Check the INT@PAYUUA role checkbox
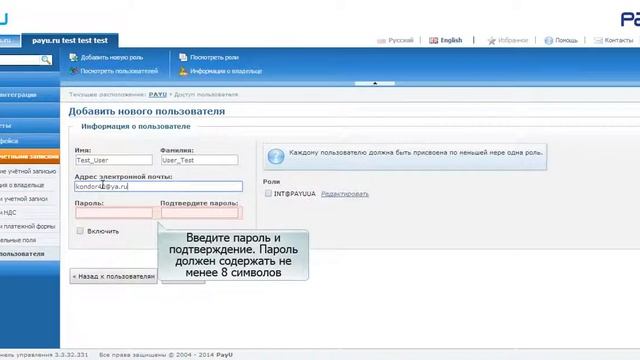The height and width of the screenshot is (360, 640). tap(268, 193)
